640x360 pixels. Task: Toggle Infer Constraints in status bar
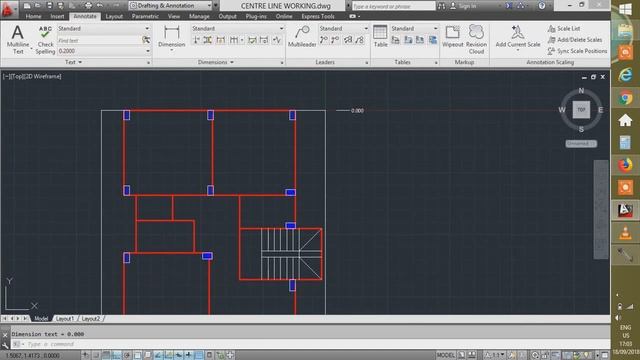(85, 355)
